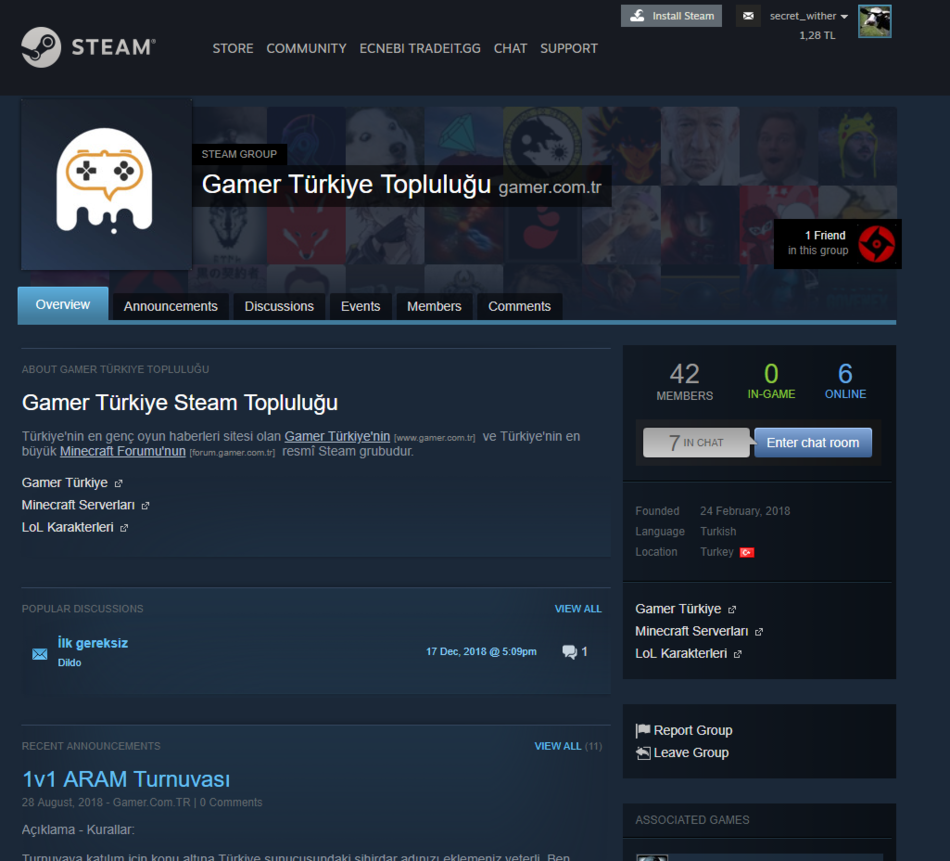Switch to the Announcements tab
This screenshot has width=950, height=861.
pyautogui.click(x=171, y=307)
